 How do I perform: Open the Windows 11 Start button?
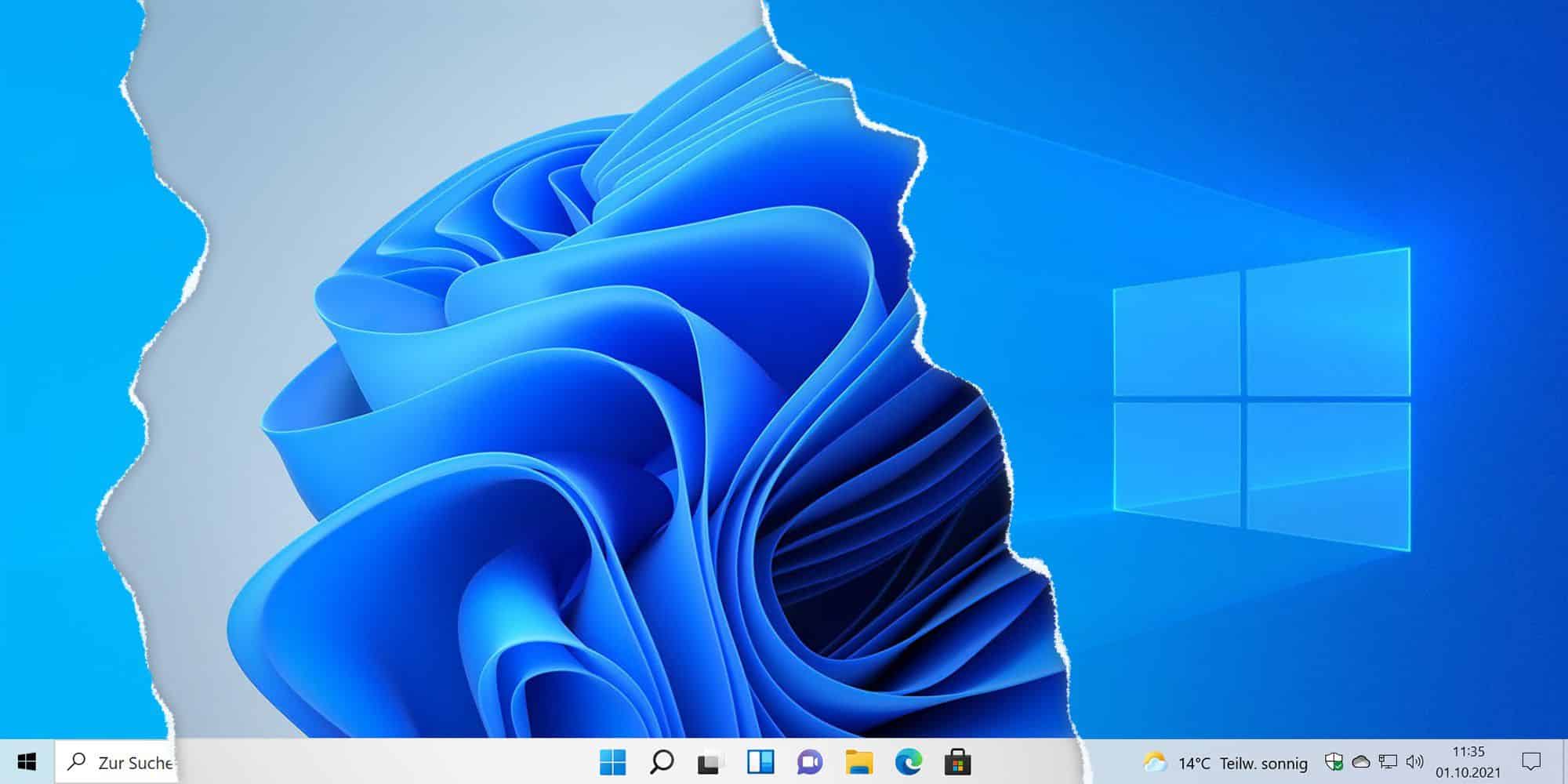tap(612, 762)
